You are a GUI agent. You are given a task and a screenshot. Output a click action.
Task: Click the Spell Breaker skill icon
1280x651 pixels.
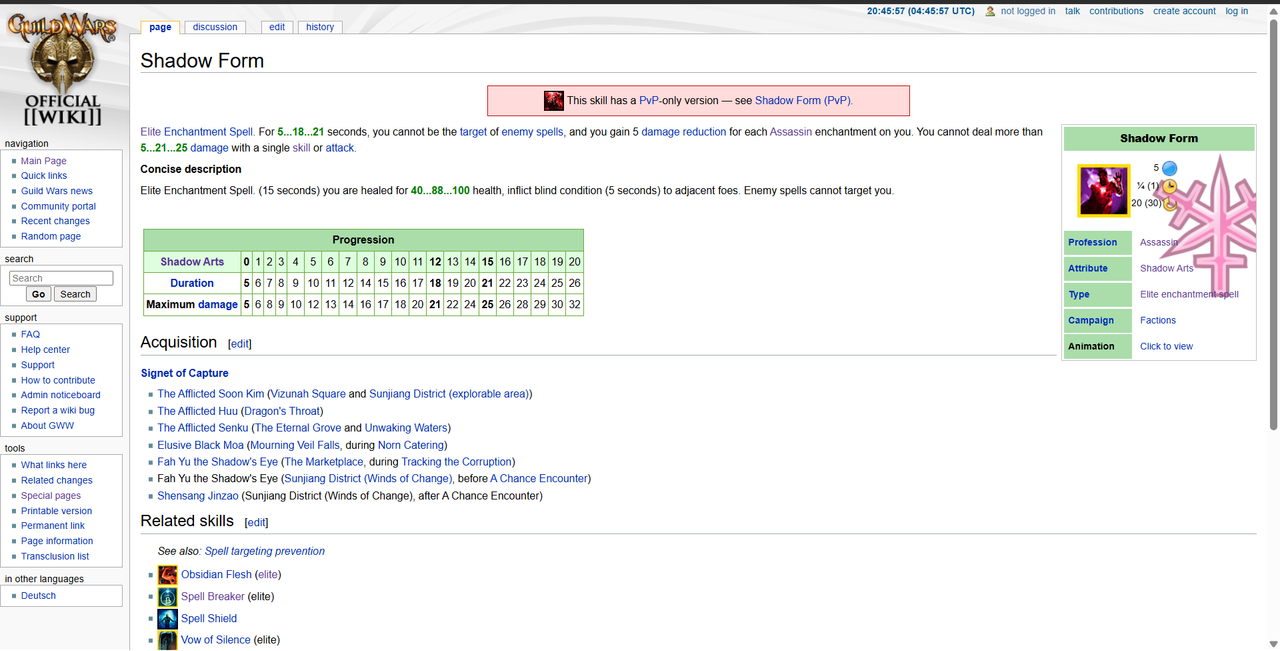167,596
